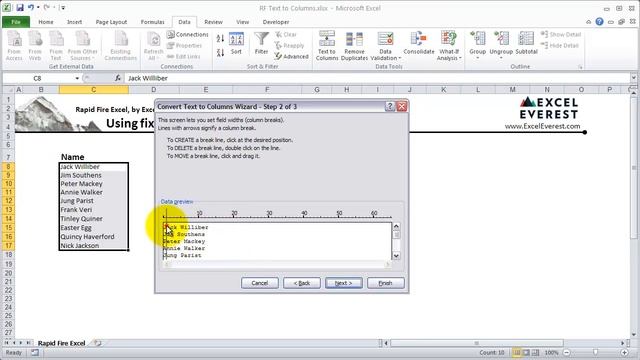Click Edit Links in Connections group
This screenshot has width=640, height=360.
(184, 56)
